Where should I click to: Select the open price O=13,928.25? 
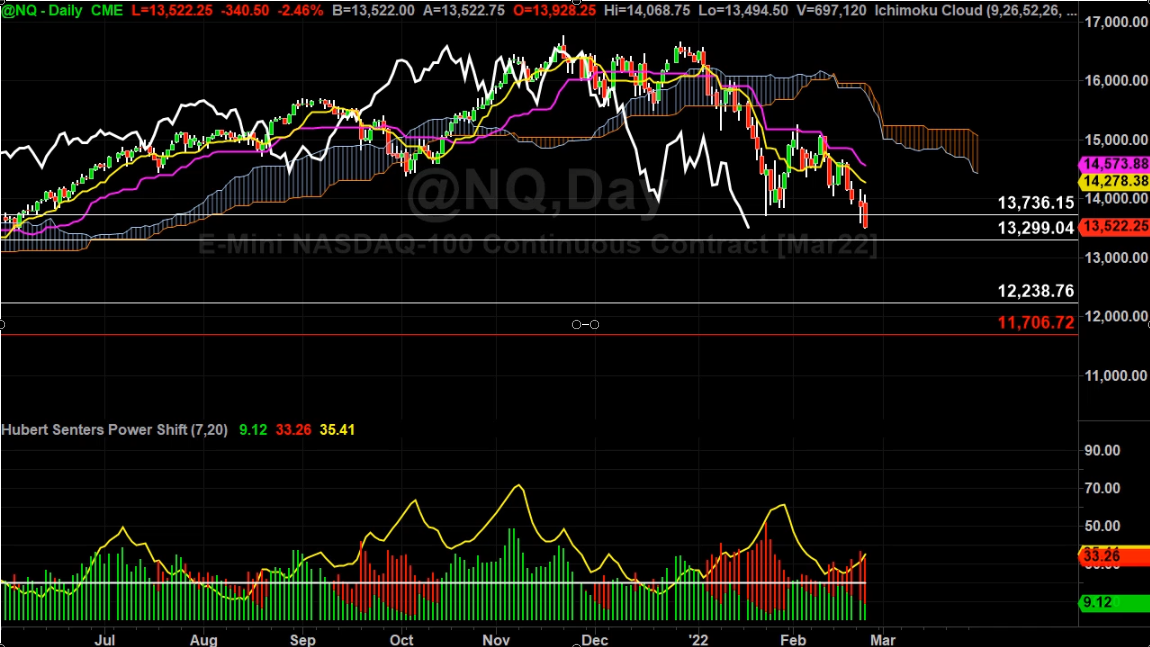coord(554,11)
